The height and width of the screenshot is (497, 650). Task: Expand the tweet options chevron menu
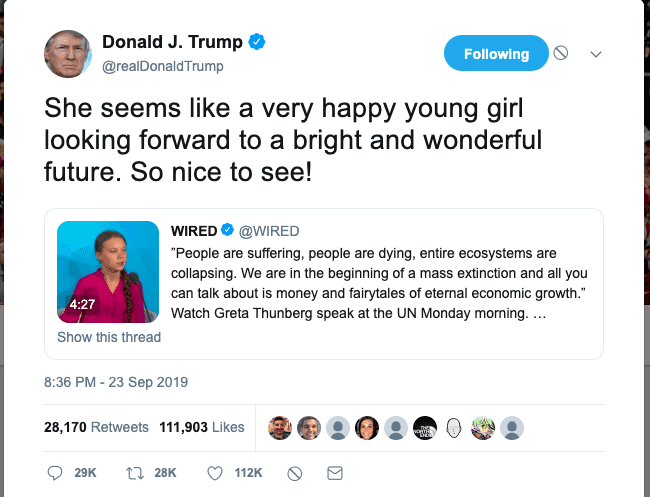[x=596, y=54]
